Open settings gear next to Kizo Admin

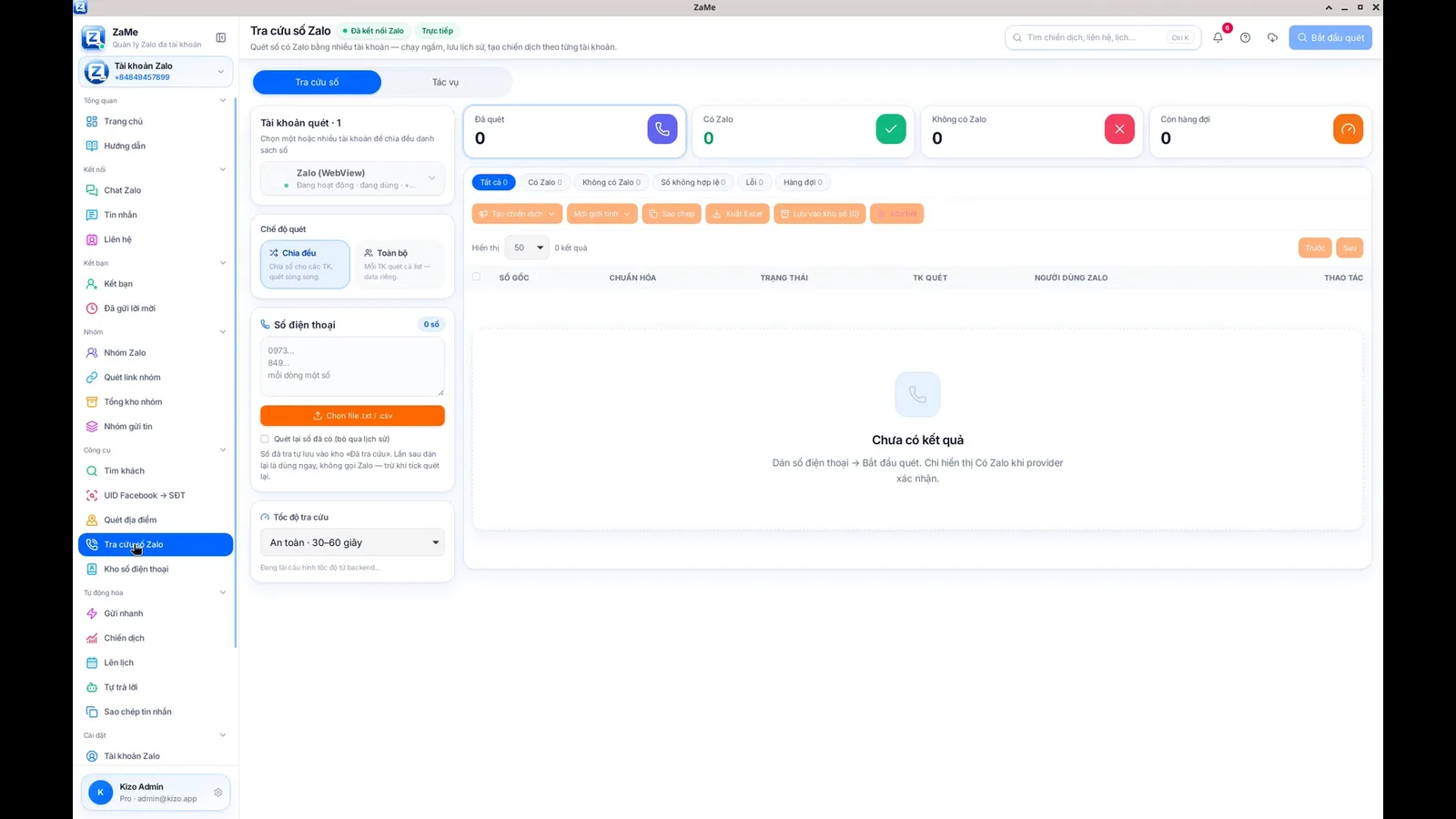(x=218, y=793)
